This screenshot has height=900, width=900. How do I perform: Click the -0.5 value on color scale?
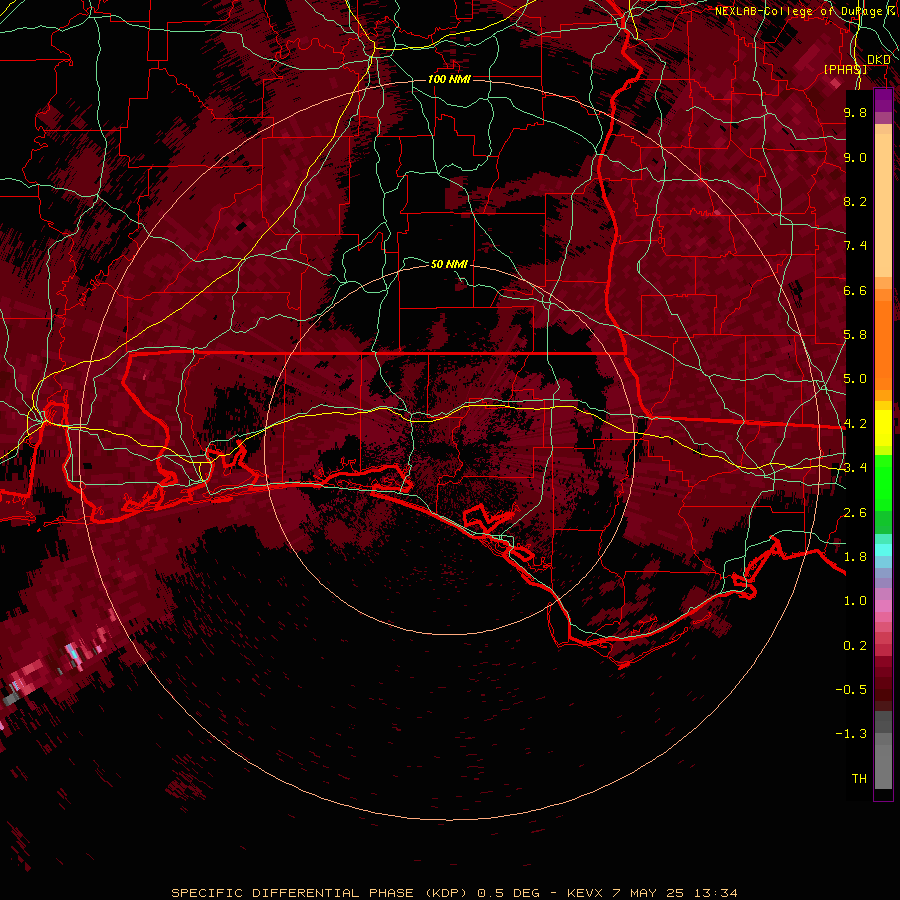tap(851, 690)
